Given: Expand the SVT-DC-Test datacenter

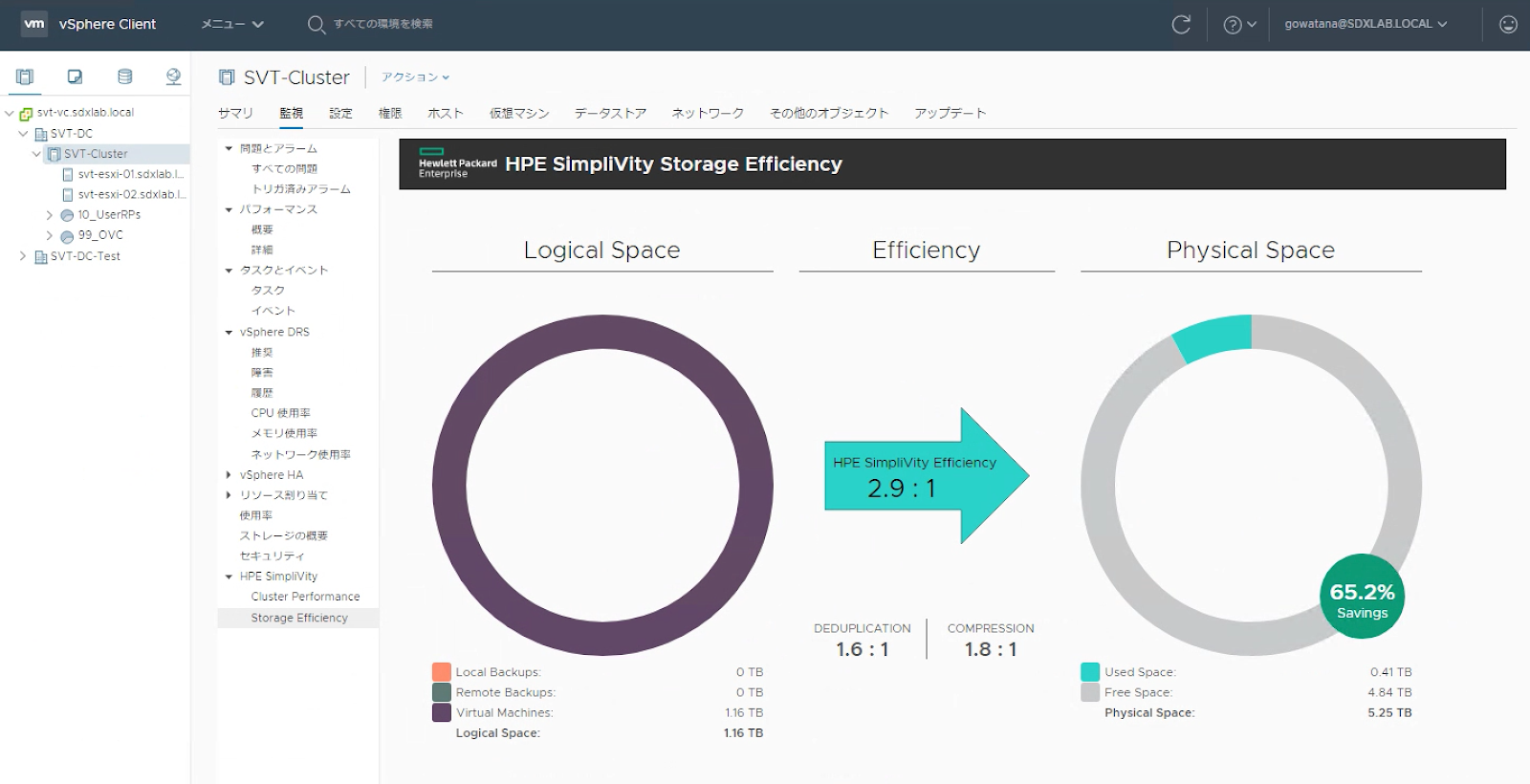Looking at the screenshot, I should click(x=23, y=256).
